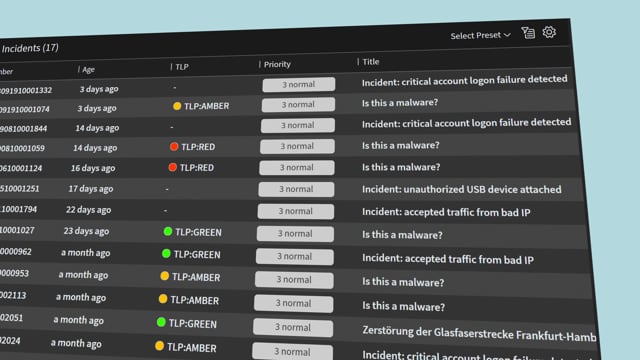Click 3 normal priority in Zerstörung row
Screen dimensions: 640x360
click(293, 327)
